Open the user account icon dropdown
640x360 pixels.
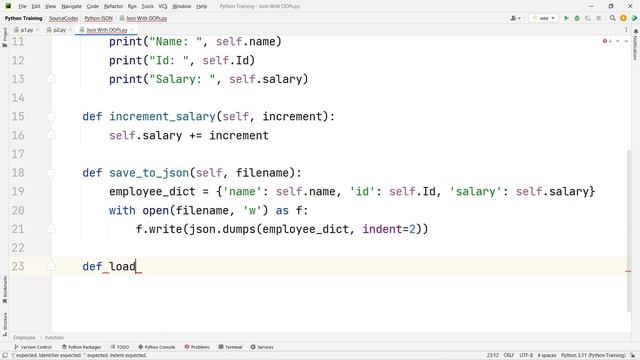tap(515, 18)
